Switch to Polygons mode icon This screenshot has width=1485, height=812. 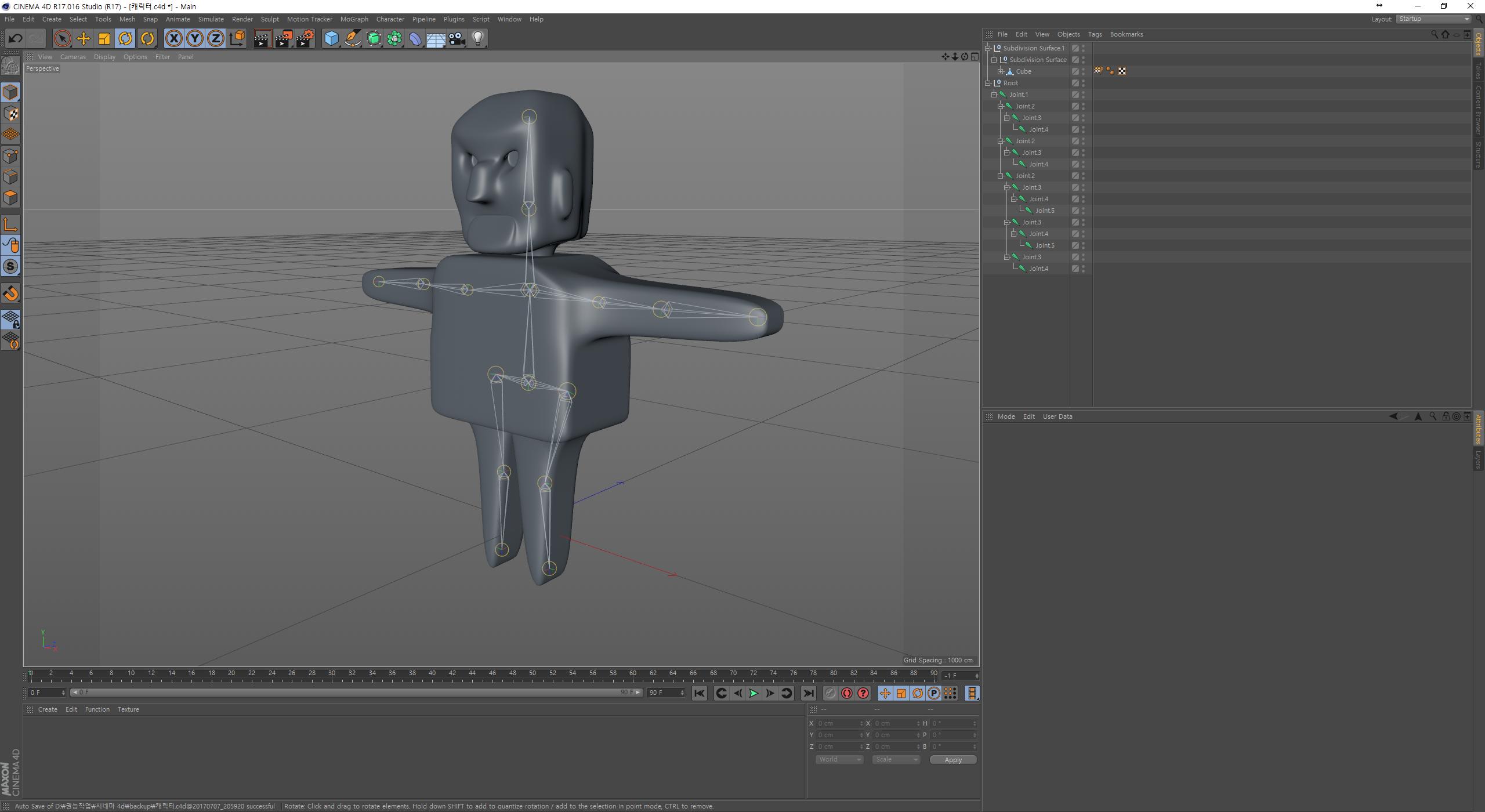pyautogui.click(x=10, y=198)
